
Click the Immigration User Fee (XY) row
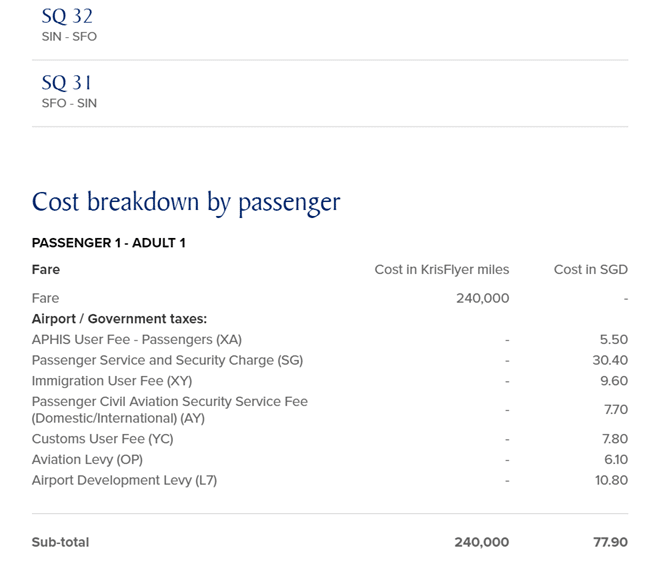(x=330, y=381)
